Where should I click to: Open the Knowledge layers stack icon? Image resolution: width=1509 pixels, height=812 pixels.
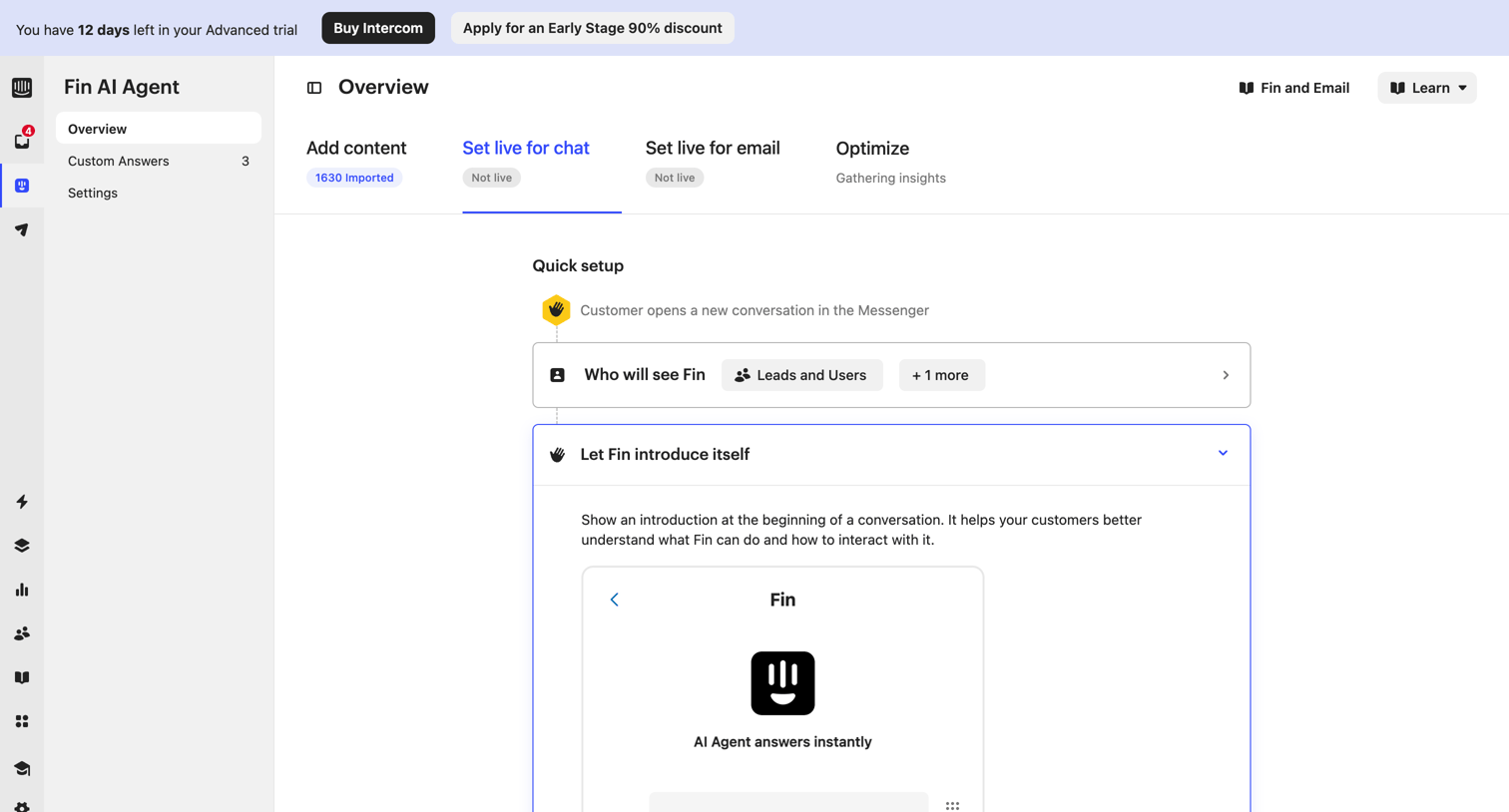22,546
